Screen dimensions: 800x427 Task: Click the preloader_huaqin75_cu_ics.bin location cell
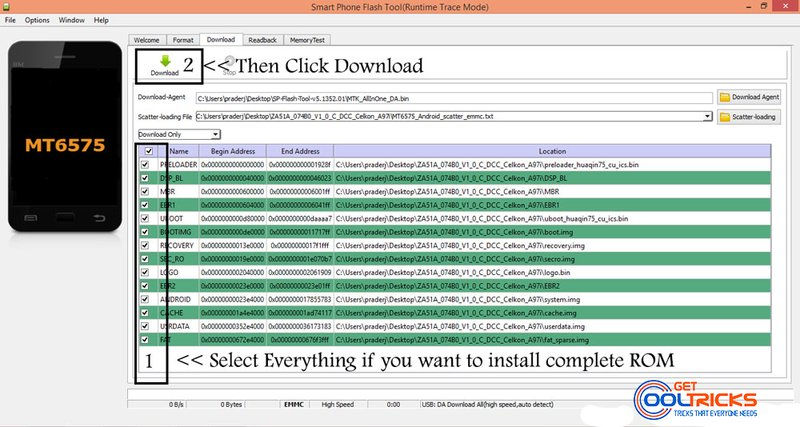[x=552, y=165]
